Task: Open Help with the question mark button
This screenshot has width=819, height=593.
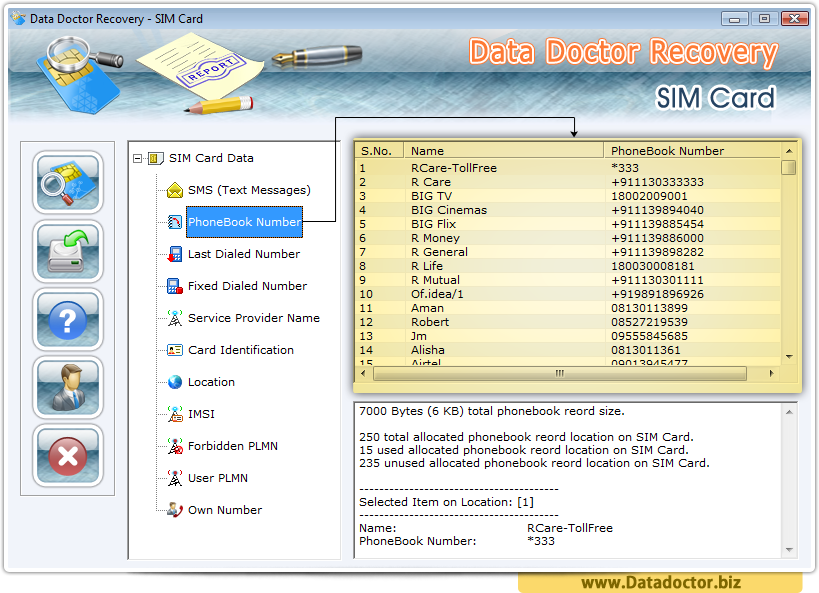Action: 68,319
